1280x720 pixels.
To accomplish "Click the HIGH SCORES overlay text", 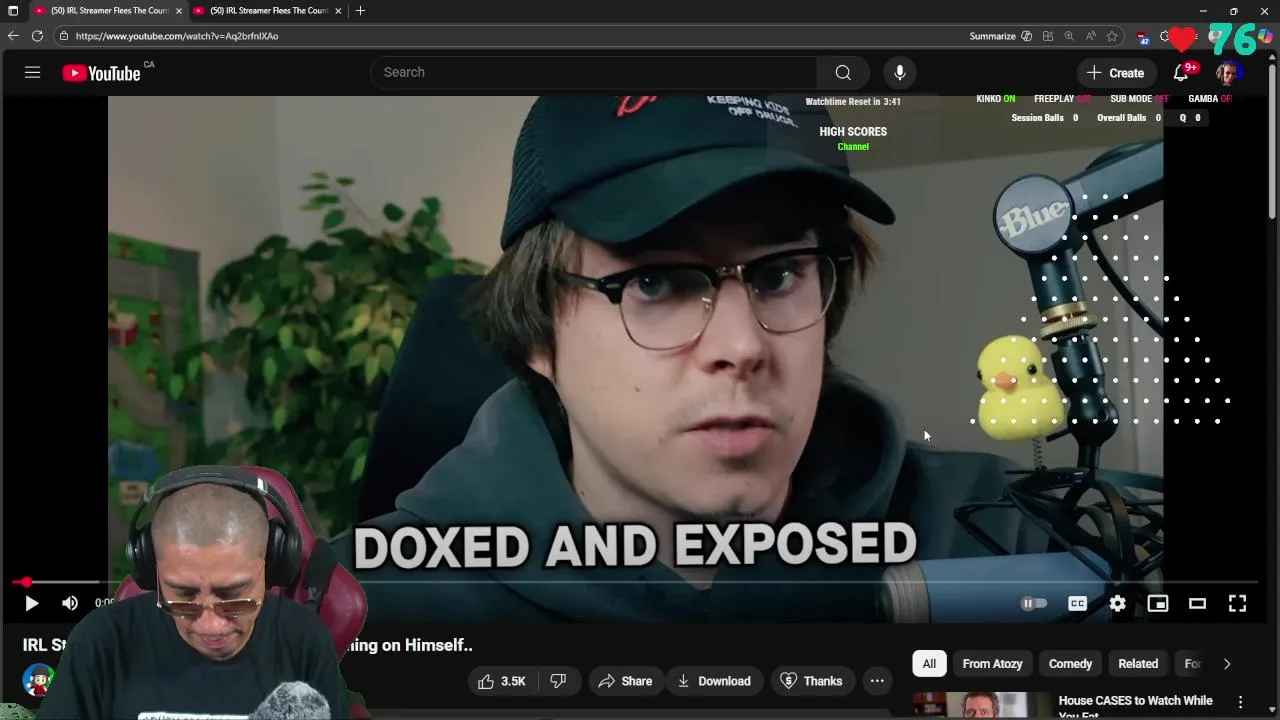I will (853, 131).
